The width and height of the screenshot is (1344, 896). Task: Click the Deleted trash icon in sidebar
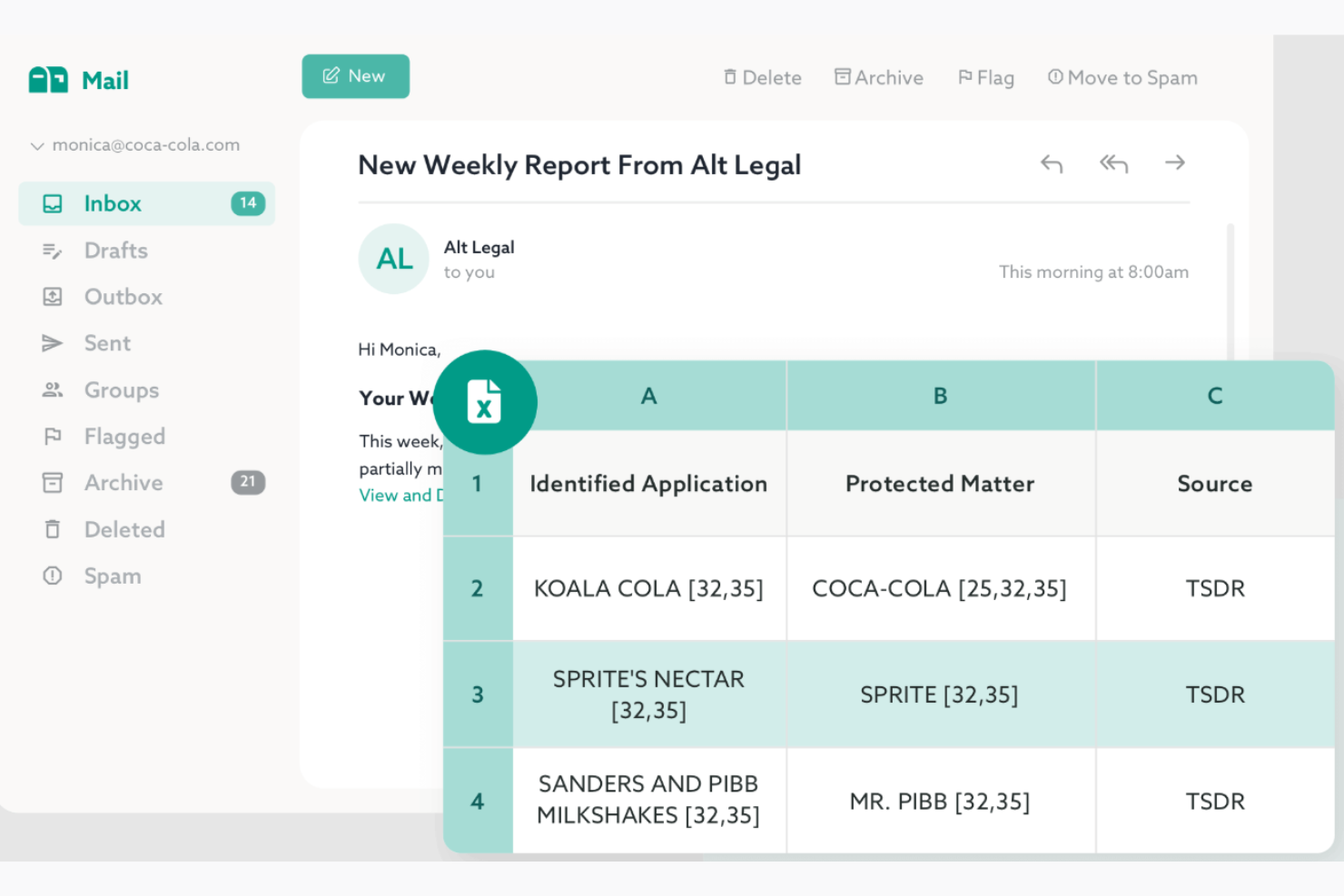point(53,529)
